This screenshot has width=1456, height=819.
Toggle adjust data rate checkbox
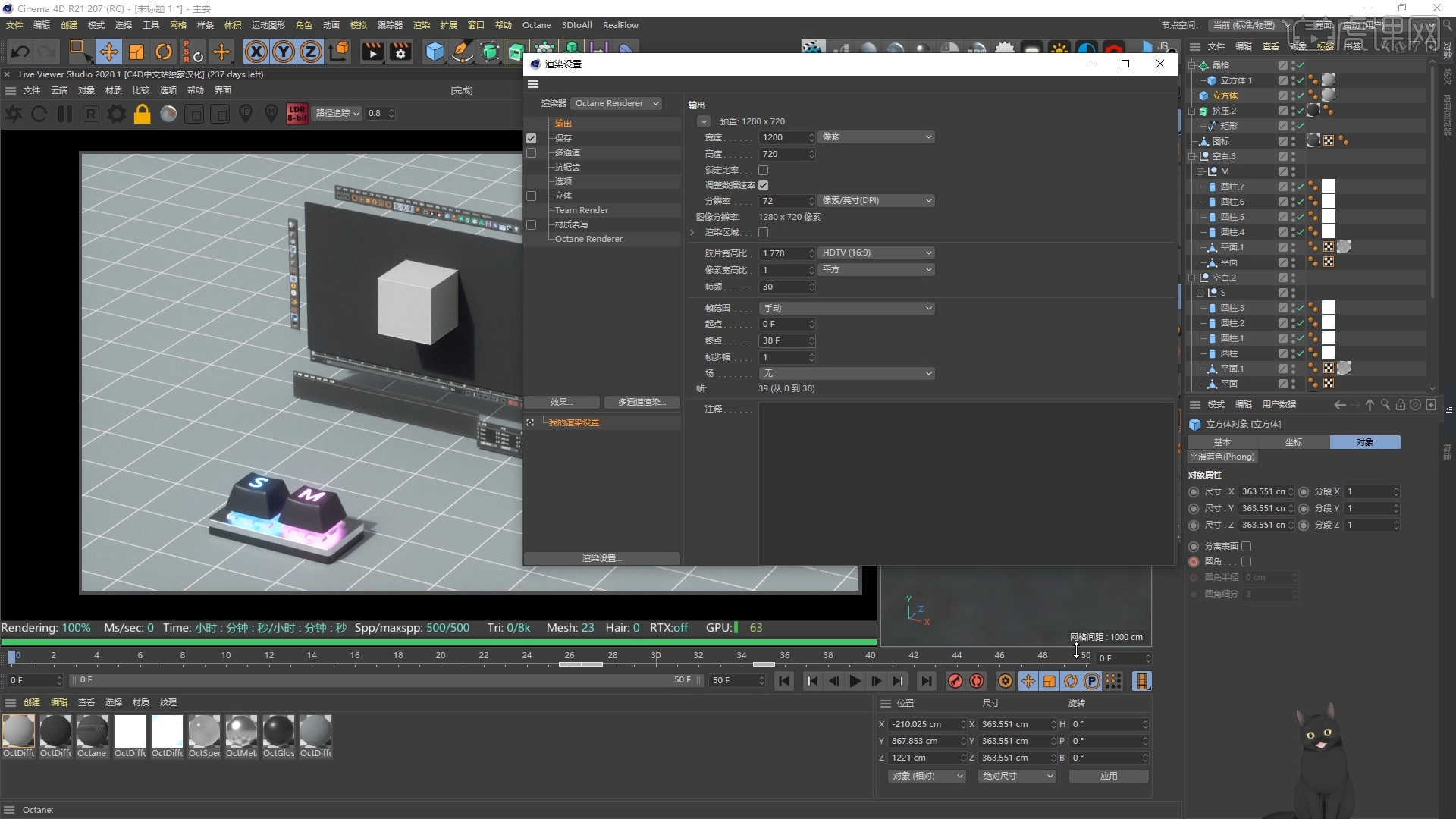point(763,185)
